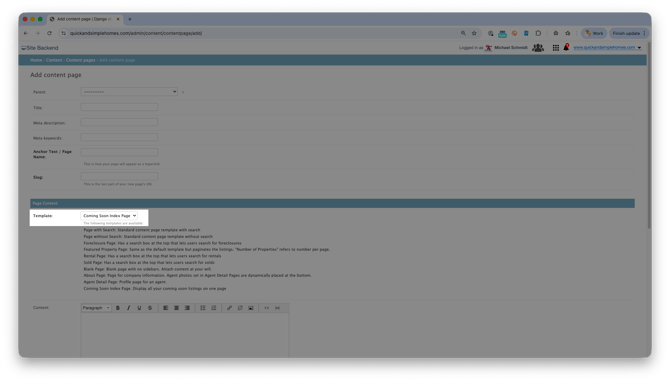670x382 pixels.
Task: Open the Site Backend link
Action: 40,48
